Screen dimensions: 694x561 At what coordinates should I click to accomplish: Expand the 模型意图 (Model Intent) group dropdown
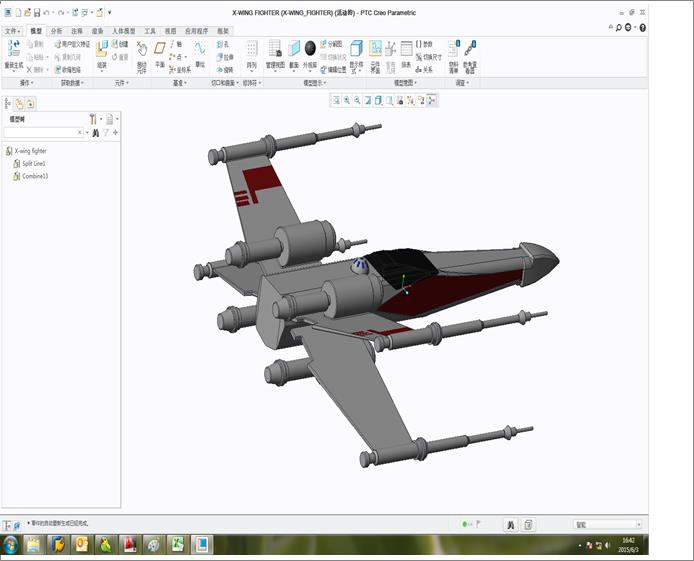click(x=405, y=83)
